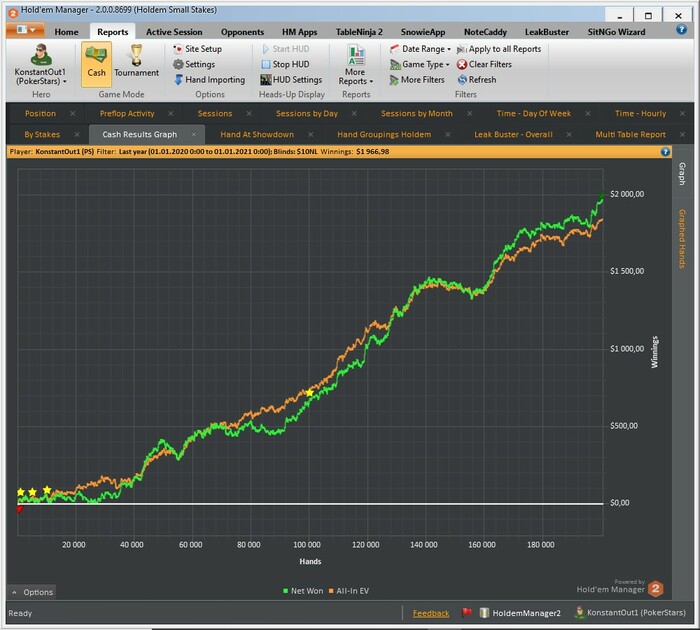Open the Opponents ribbon tab
The image size is (700, 630).
(242, 32)
